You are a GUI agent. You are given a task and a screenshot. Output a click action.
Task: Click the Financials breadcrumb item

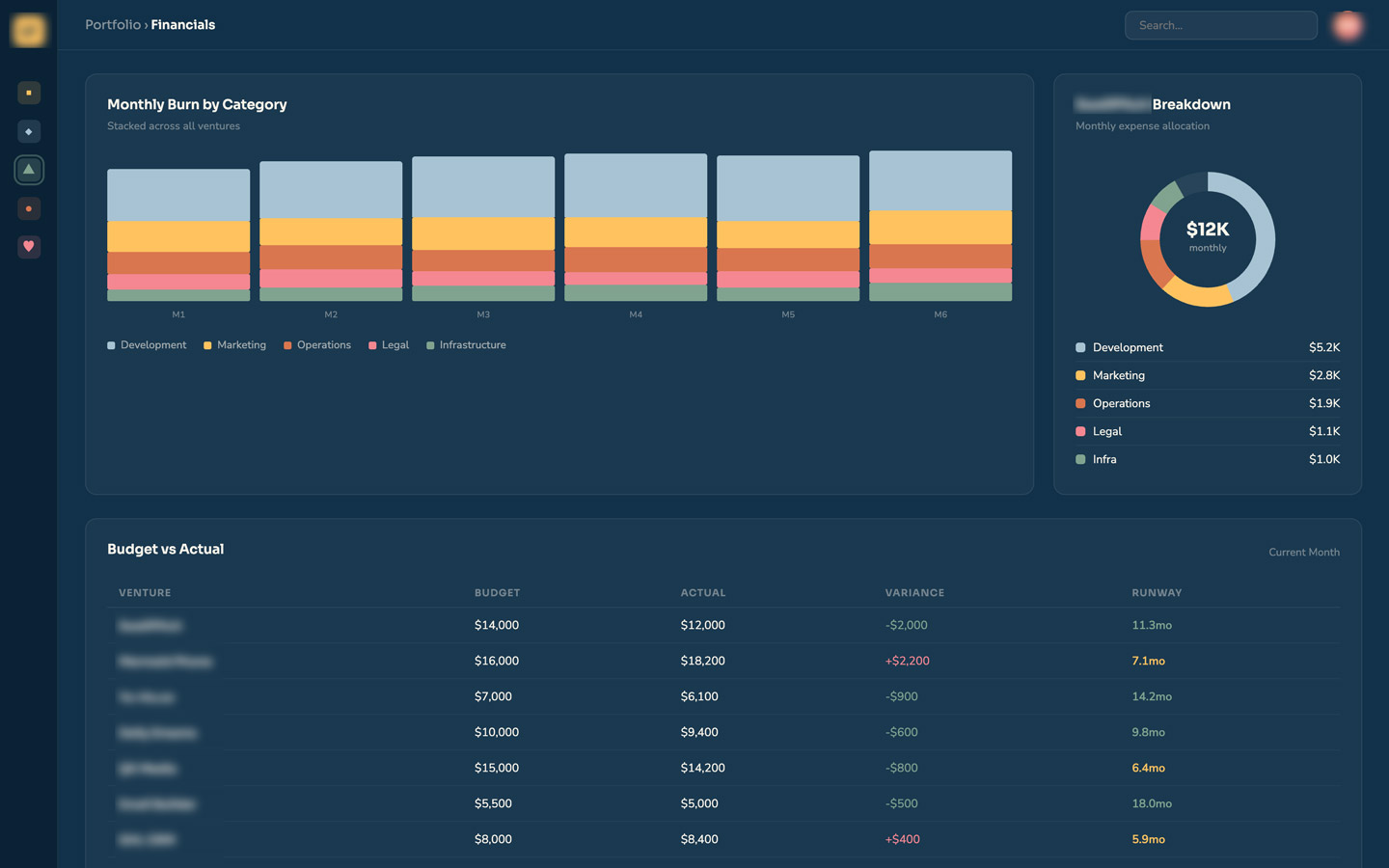point(183,25)
